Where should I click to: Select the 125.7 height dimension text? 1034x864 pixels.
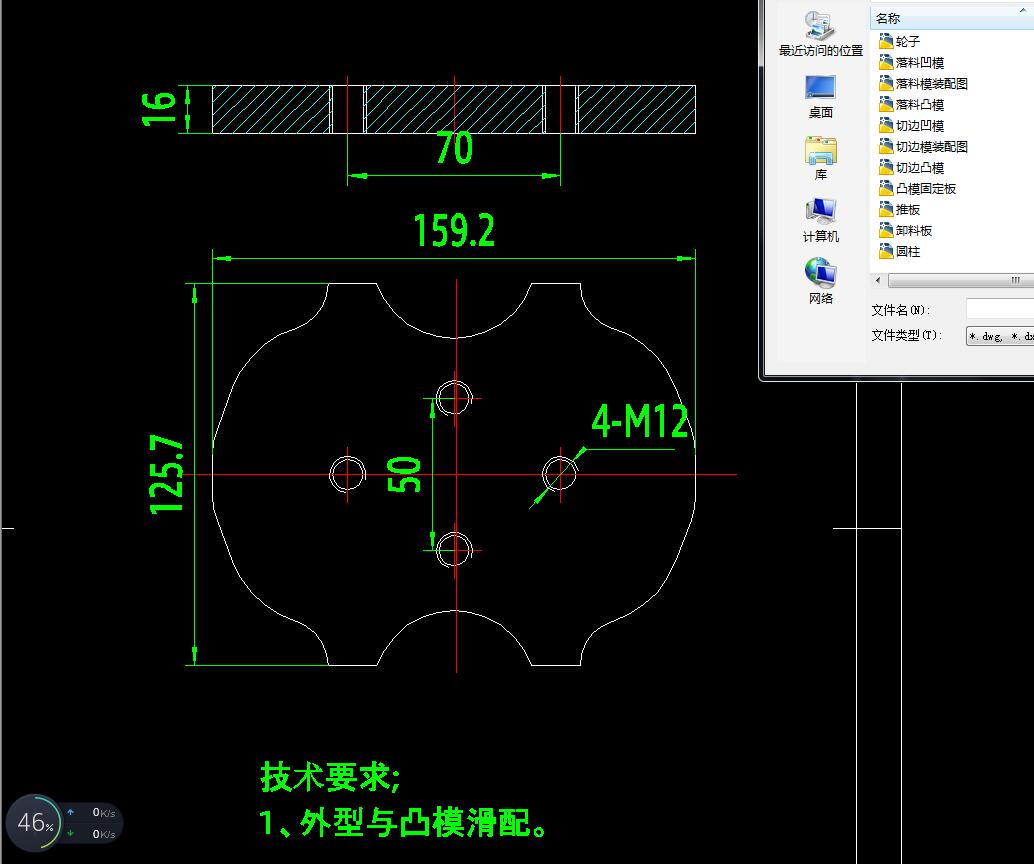pyautogui.click(x=166, y=474)
